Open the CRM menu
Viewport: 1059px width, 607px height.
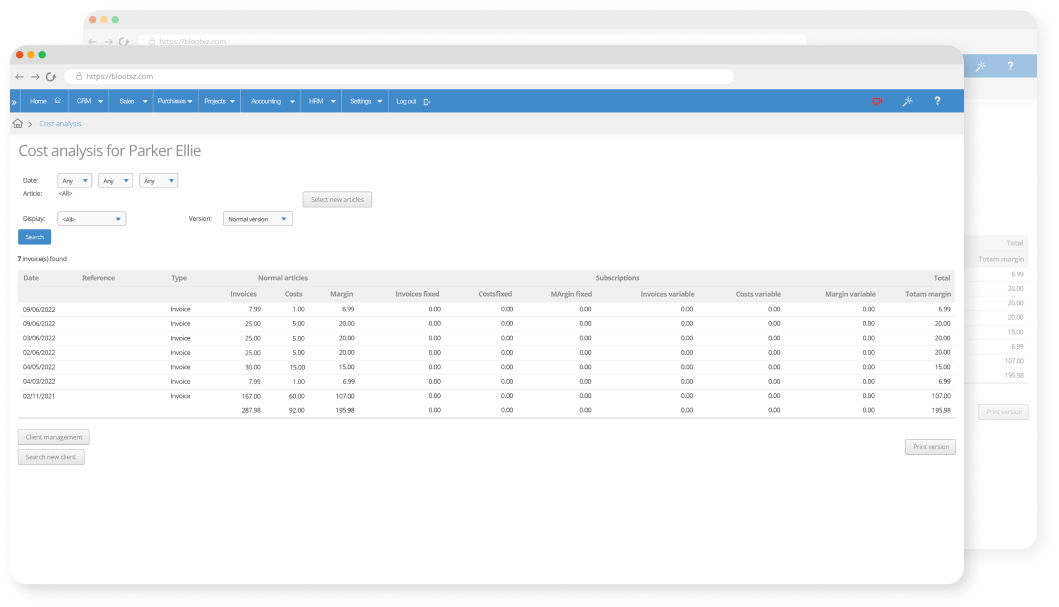[90, 101]
